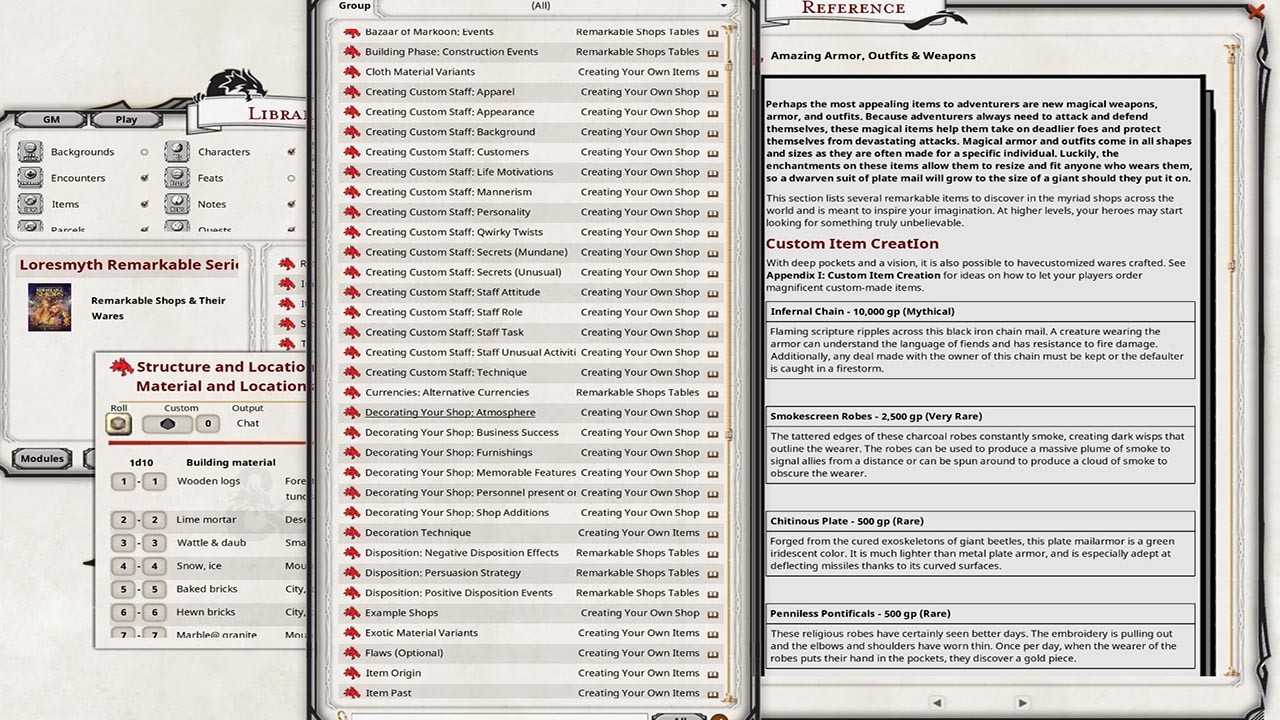
Task: Click the Roll dice icon
Action: pyautogui.click(x=117, y=423)
